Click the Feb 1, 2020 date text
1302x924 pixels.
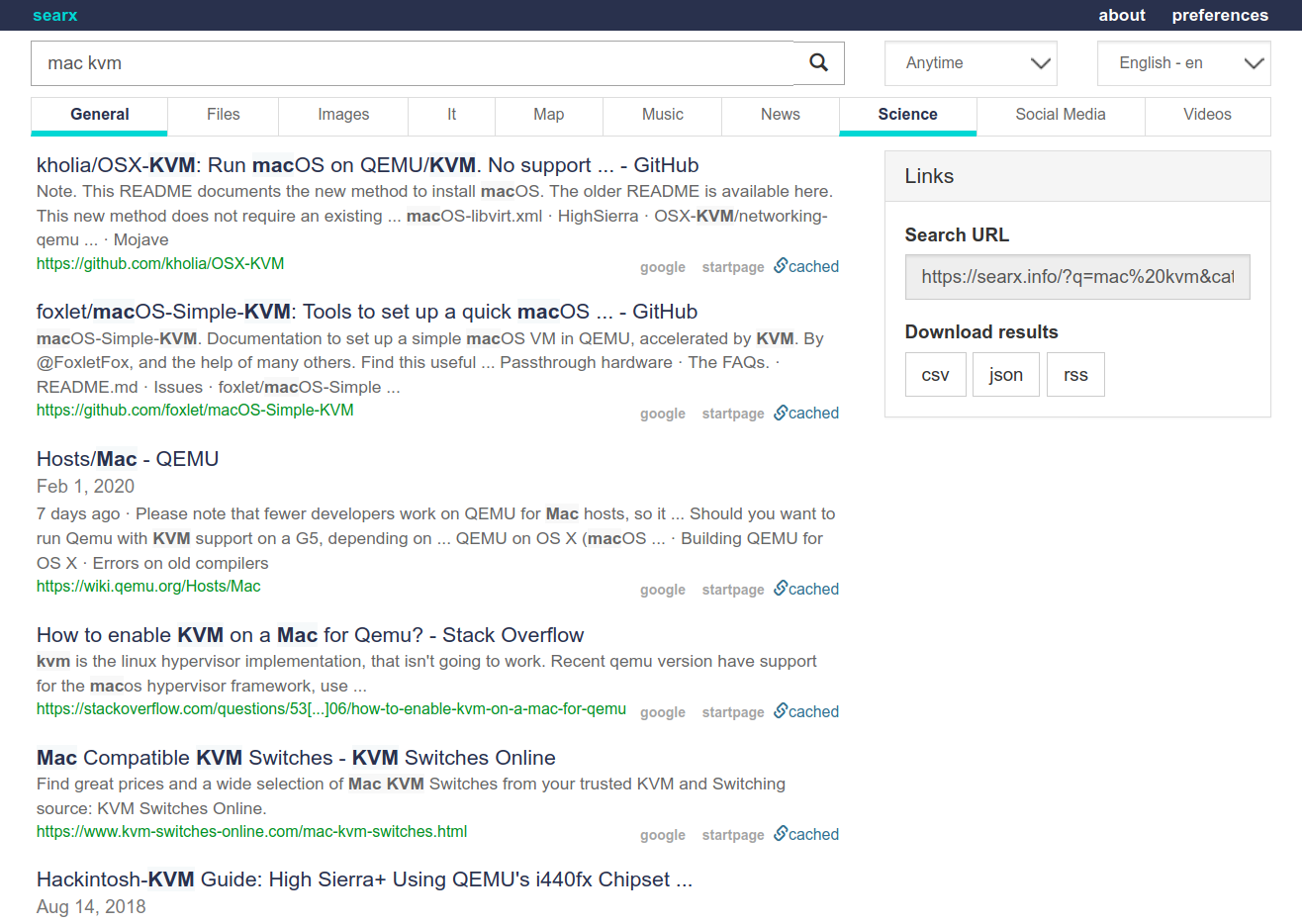(85, 486)
